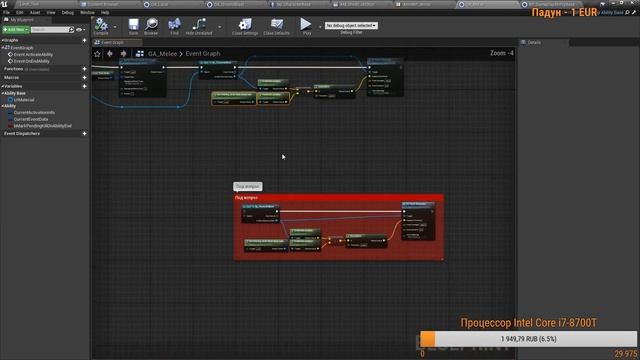Open Class Defaults from the toolbar
Screen dimensions: 640x360
pos(276,27)
